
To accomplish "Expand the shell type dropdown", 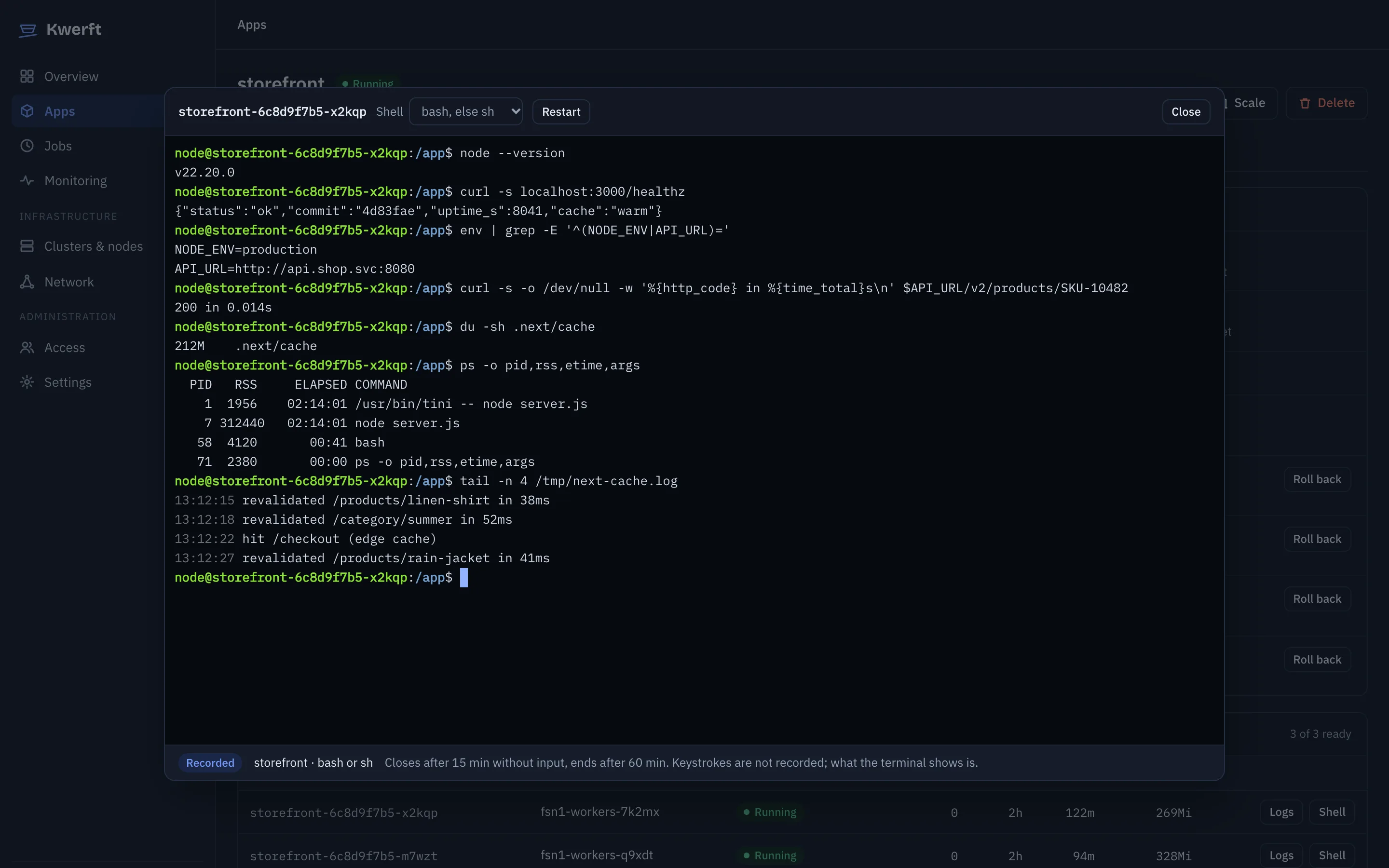I will point(465,111).
